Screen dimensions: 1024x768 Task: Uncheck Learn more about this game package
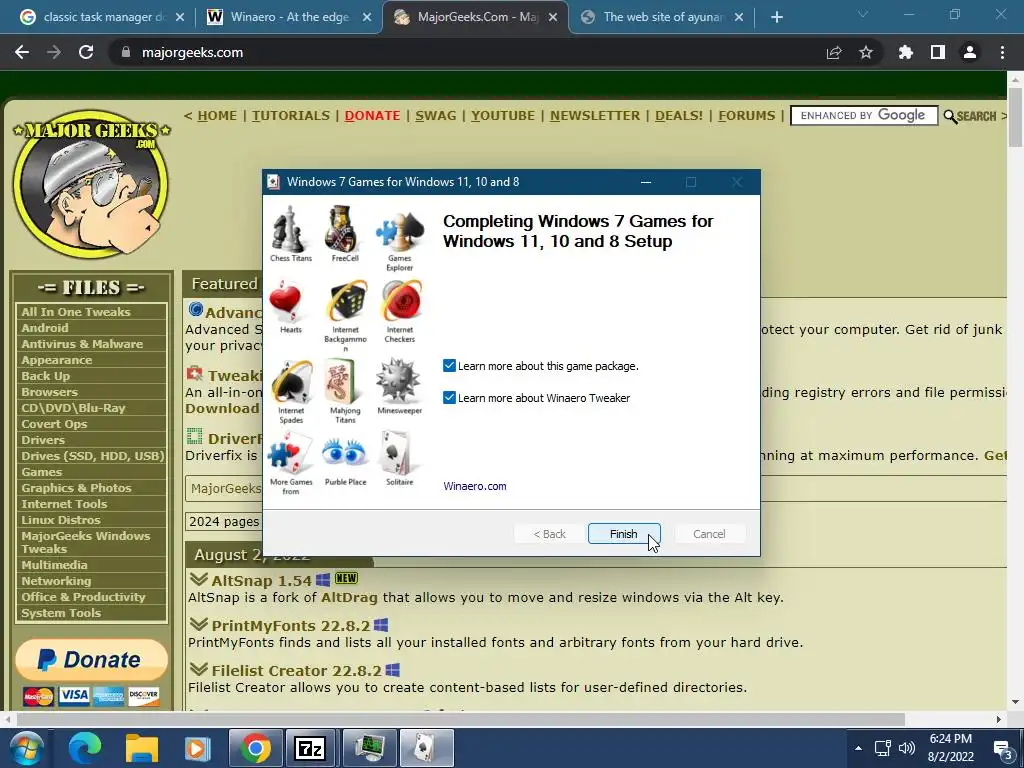point(449,366)
